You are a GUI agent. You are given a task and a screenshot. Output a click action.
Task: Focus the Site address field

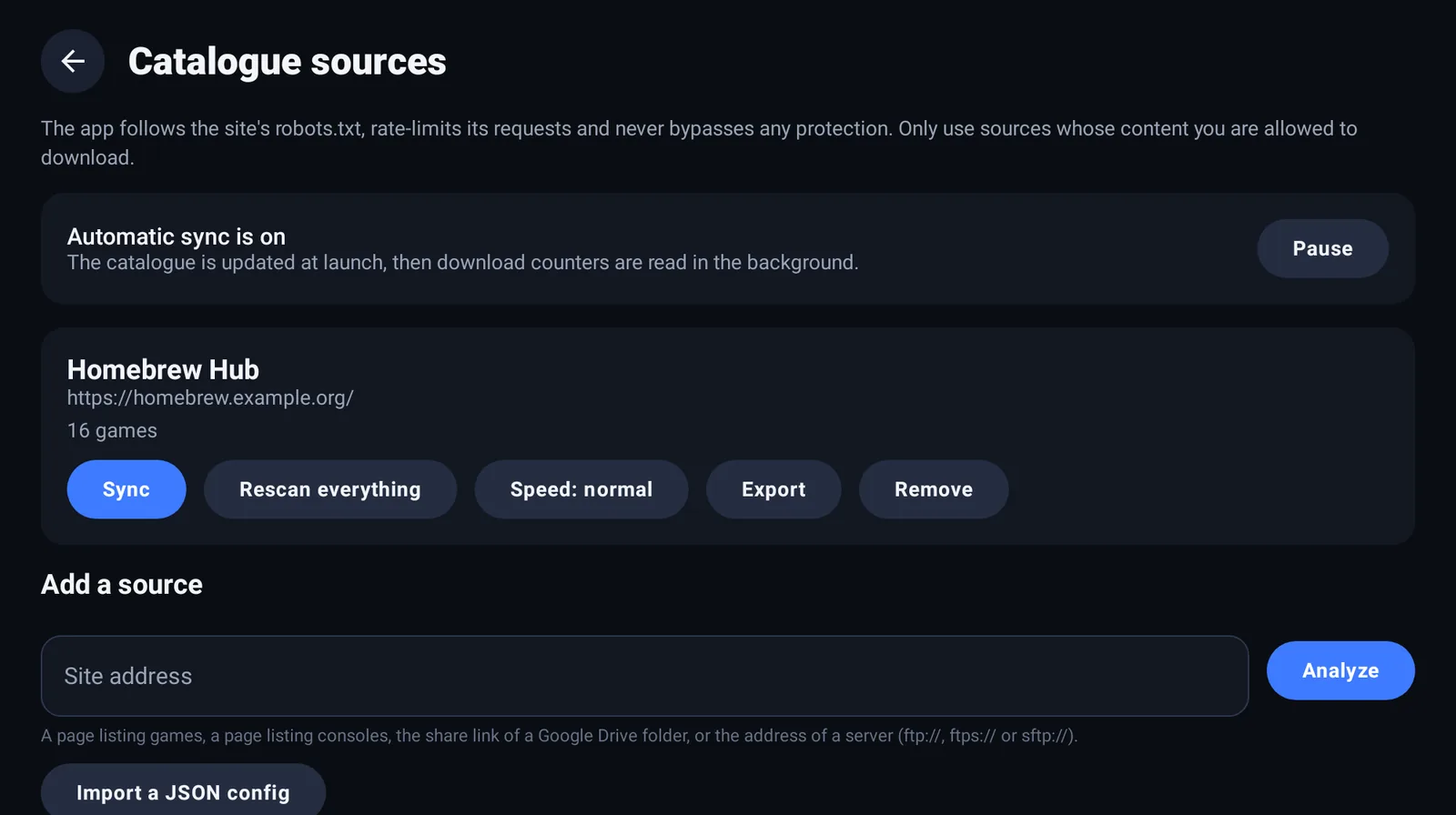(644, 676)
